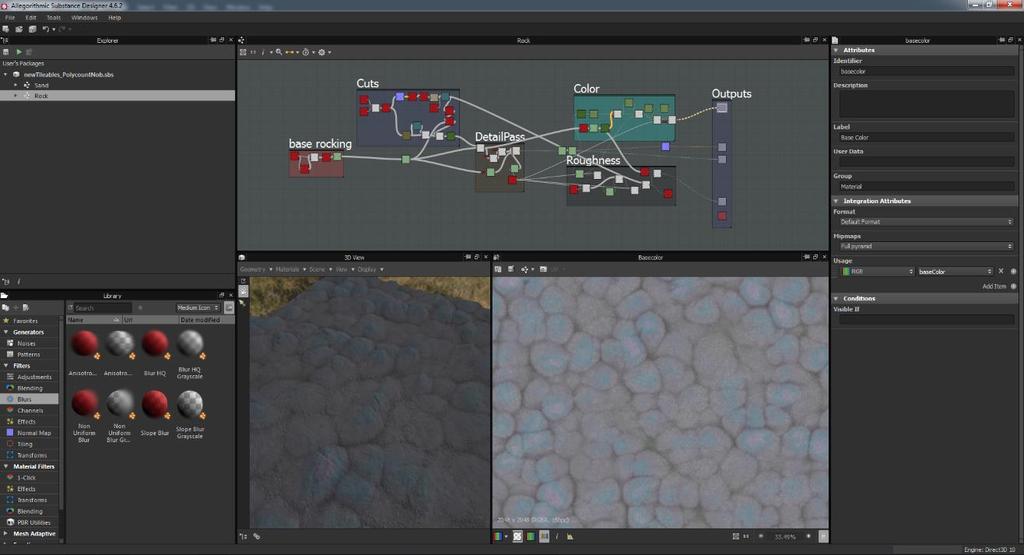1024x555 pixels.
Task: Open the Medium Icon size dropdown
Action: click(x=198, y=308)
